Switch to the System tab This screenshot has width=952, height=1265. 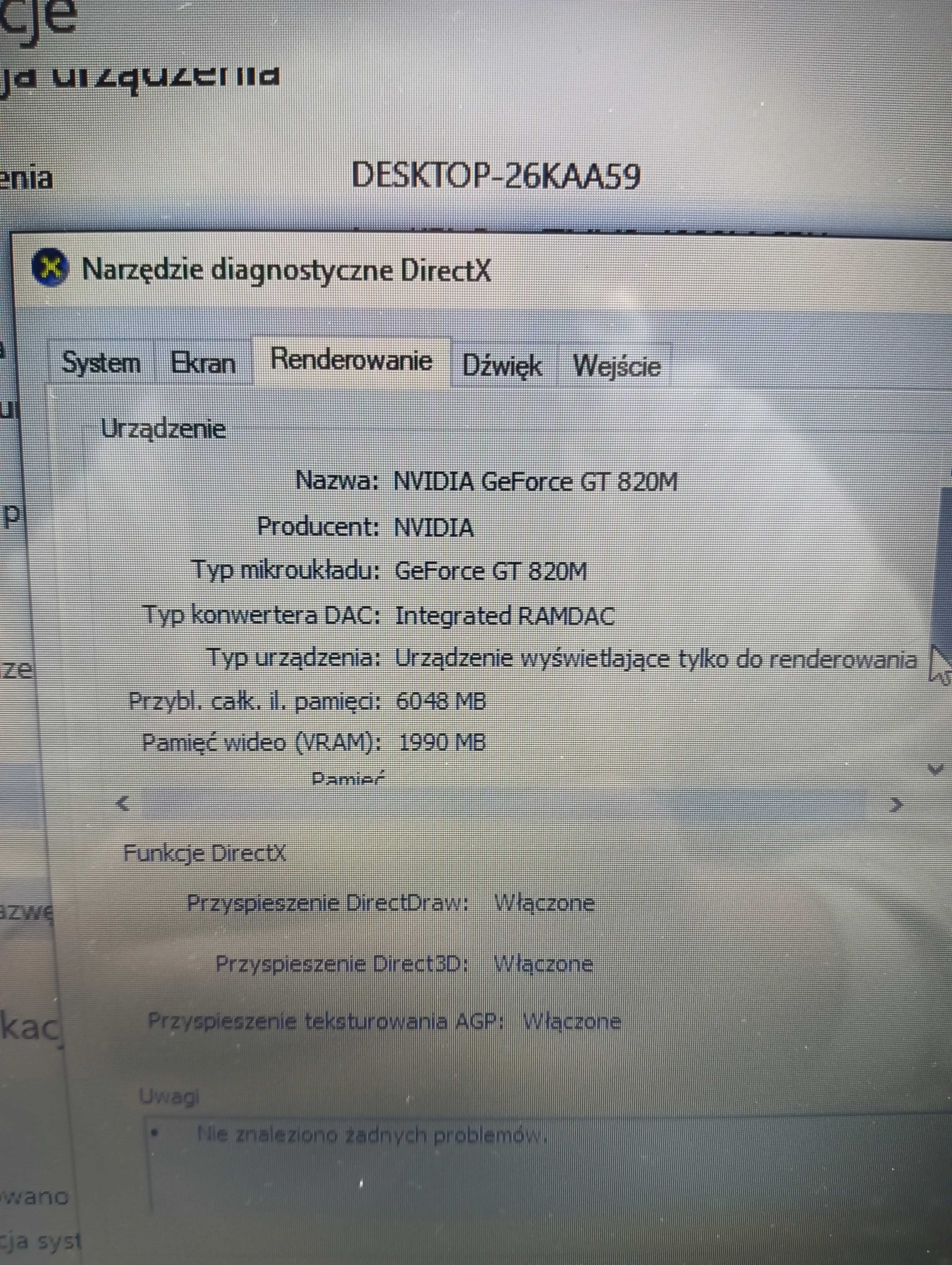coord(101,362)
